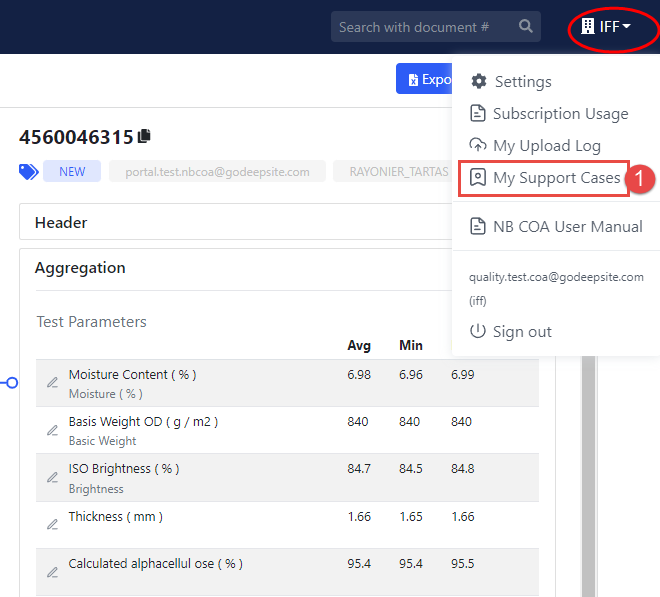Collapse the Aggregation section
This screenshot has height=597, width=660.
80,268
